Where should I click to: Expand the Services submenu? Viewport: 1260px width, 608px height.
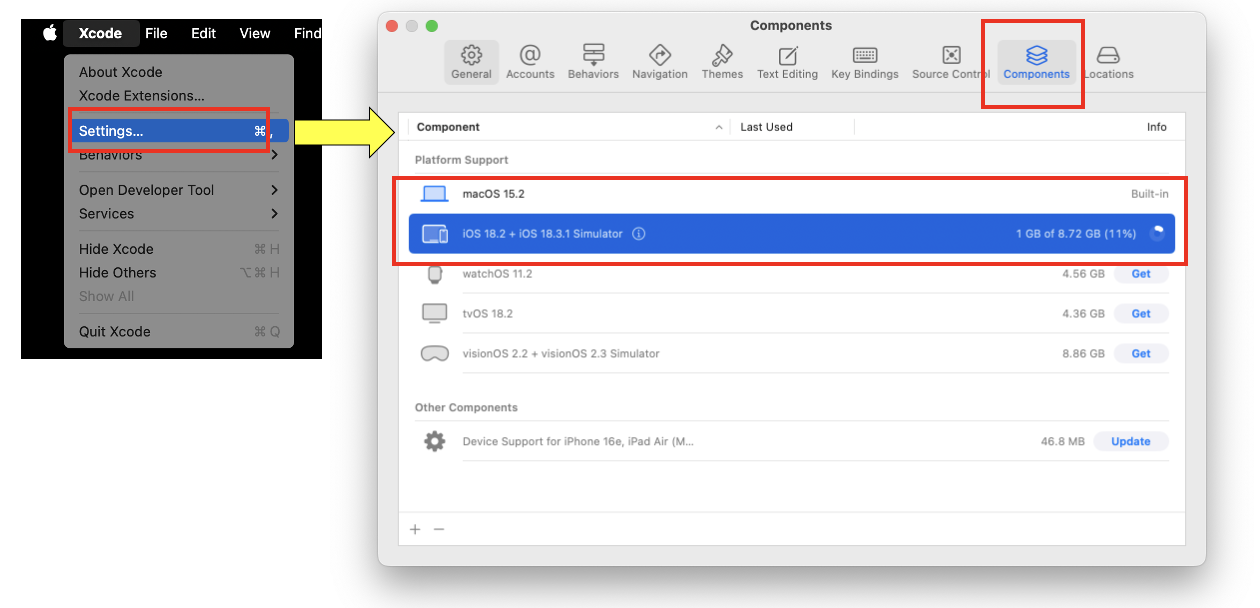pyautogui.click(x=178, y=214)
